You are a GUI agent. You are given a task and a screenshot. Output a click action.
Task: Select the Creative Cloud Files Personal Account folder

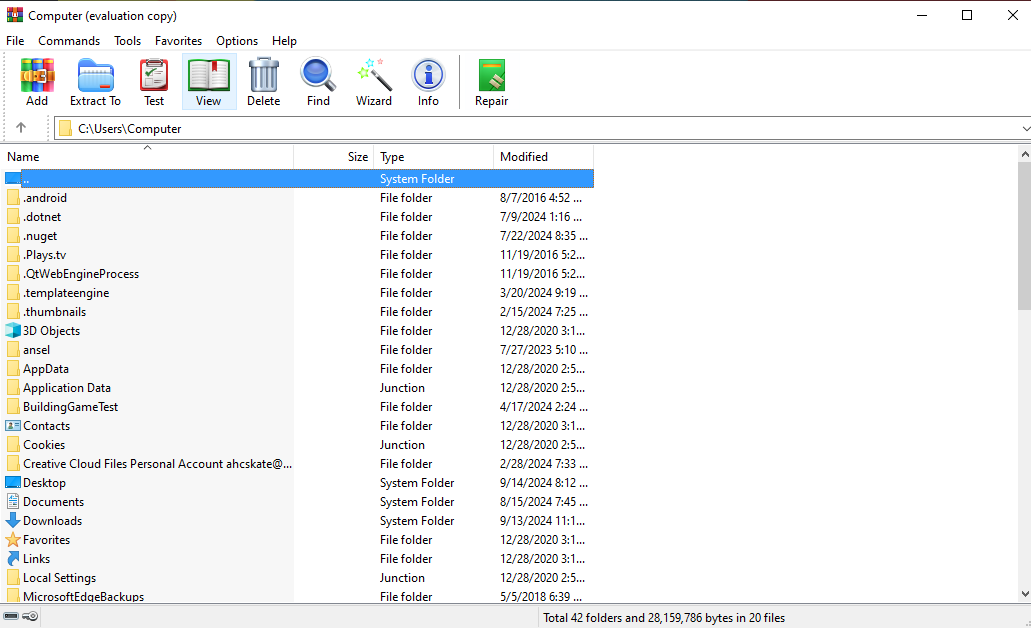pos(158,464)
